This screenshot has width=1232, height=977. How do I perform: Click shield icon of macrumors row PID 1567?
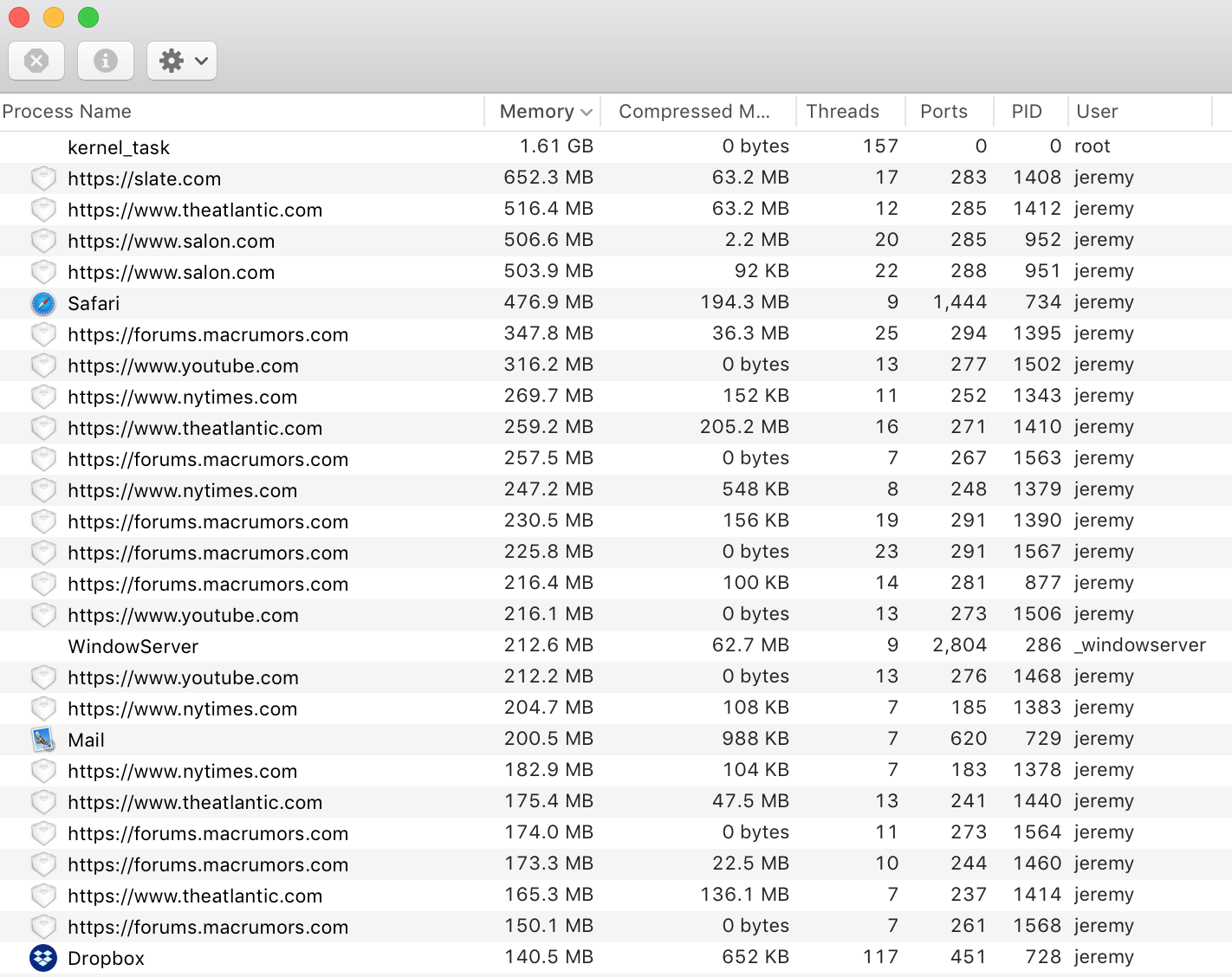[x=43, y=553]
